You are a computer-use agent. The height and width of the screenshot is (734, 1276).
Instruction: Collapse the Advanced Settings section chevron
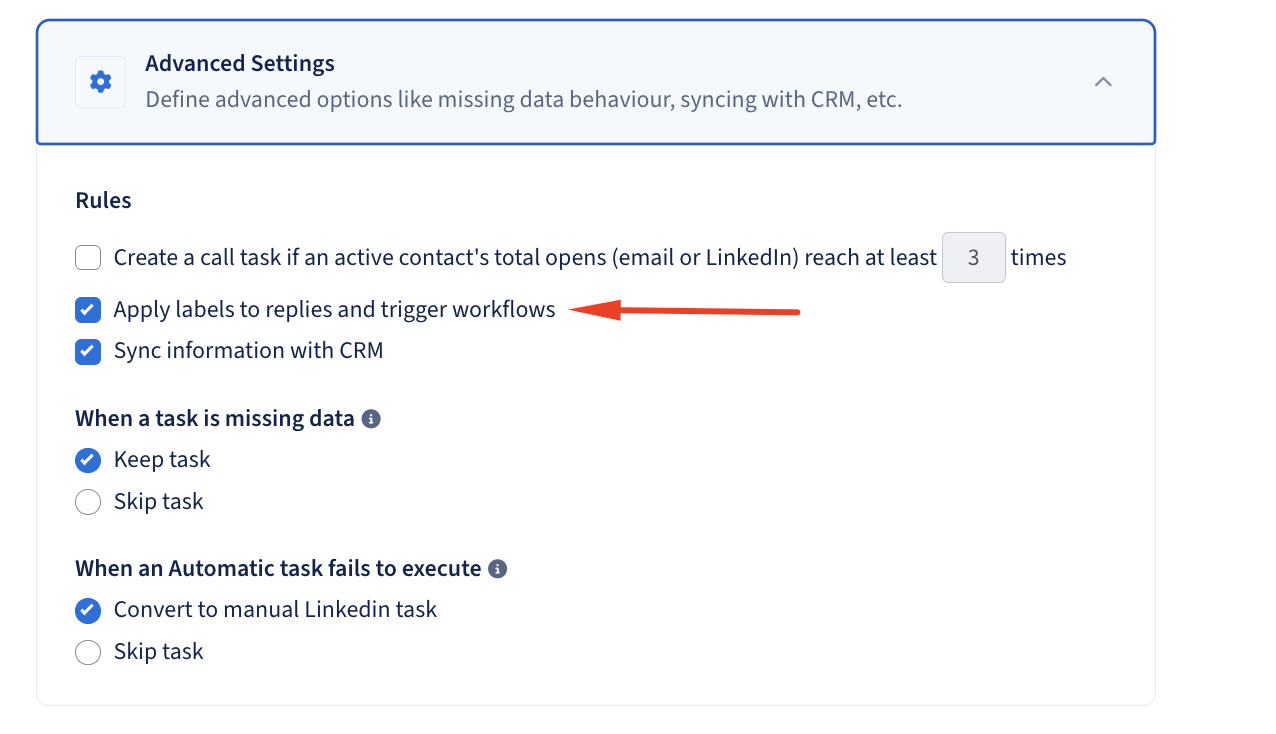point(1103,82)
